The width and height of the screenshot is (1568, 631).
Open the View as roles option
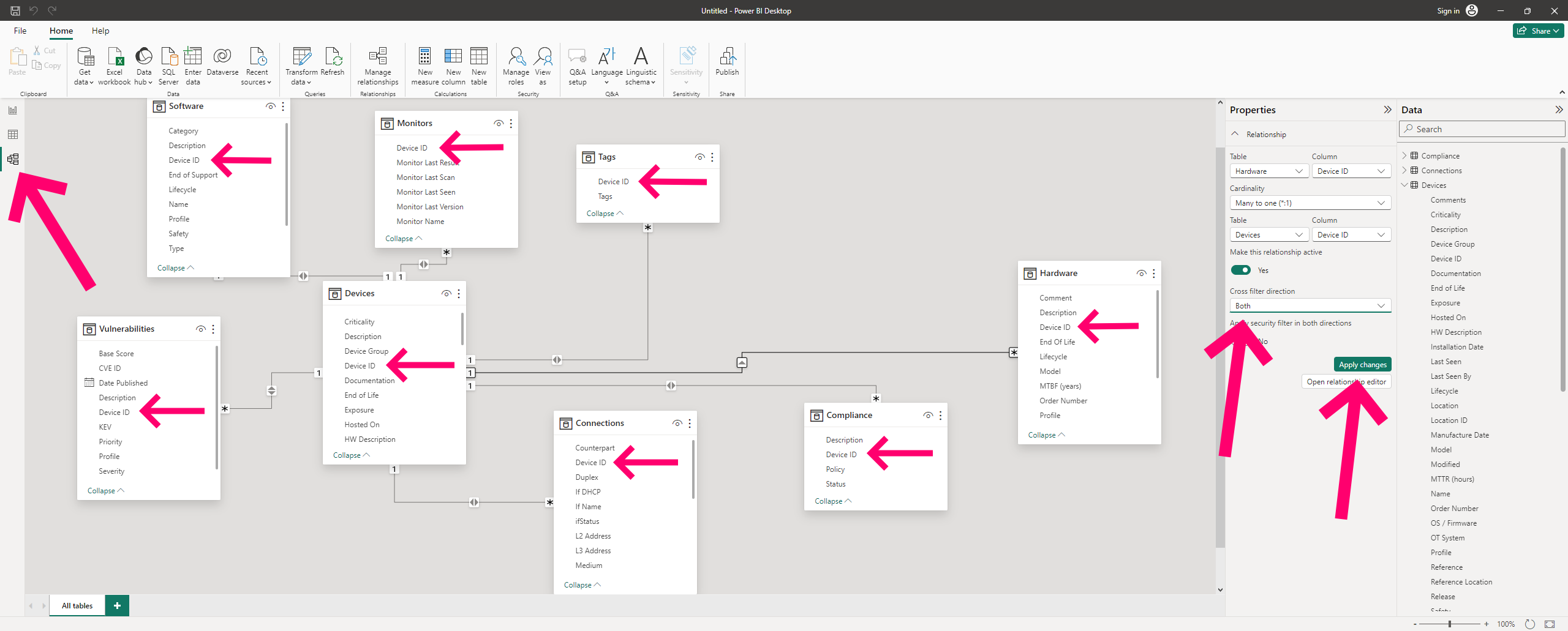click(543, 66)
